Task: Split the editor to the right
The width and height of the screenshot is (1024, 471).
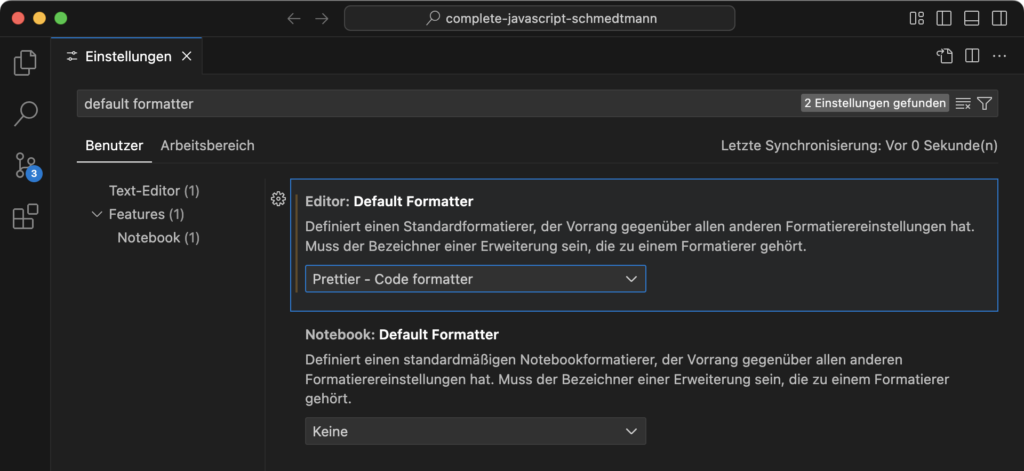Action: tap(972, 56)
